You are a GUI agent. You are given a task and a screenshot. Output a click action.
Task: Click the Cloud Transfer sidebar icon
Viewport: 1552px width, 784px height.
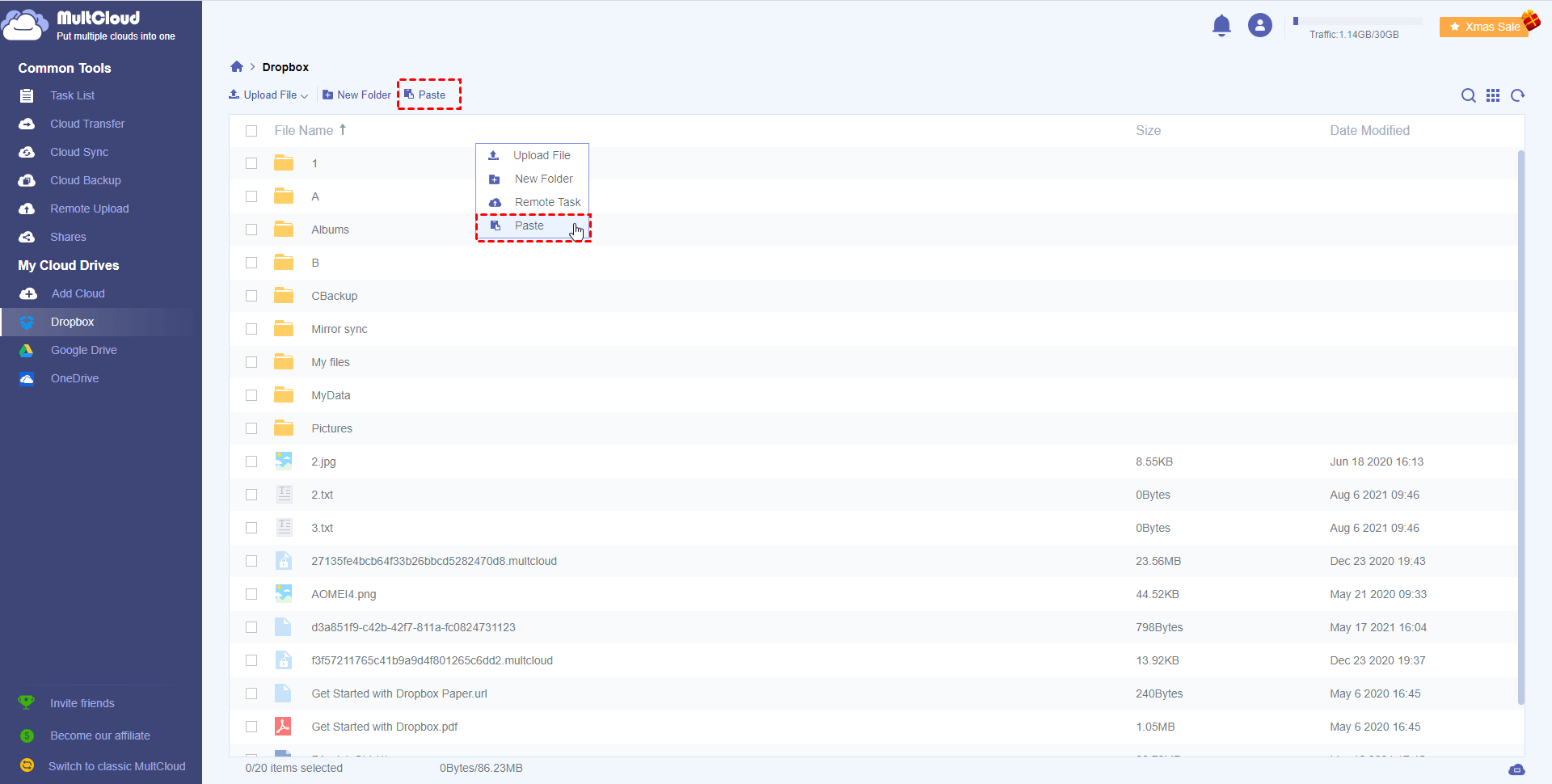tap(27, 124)
